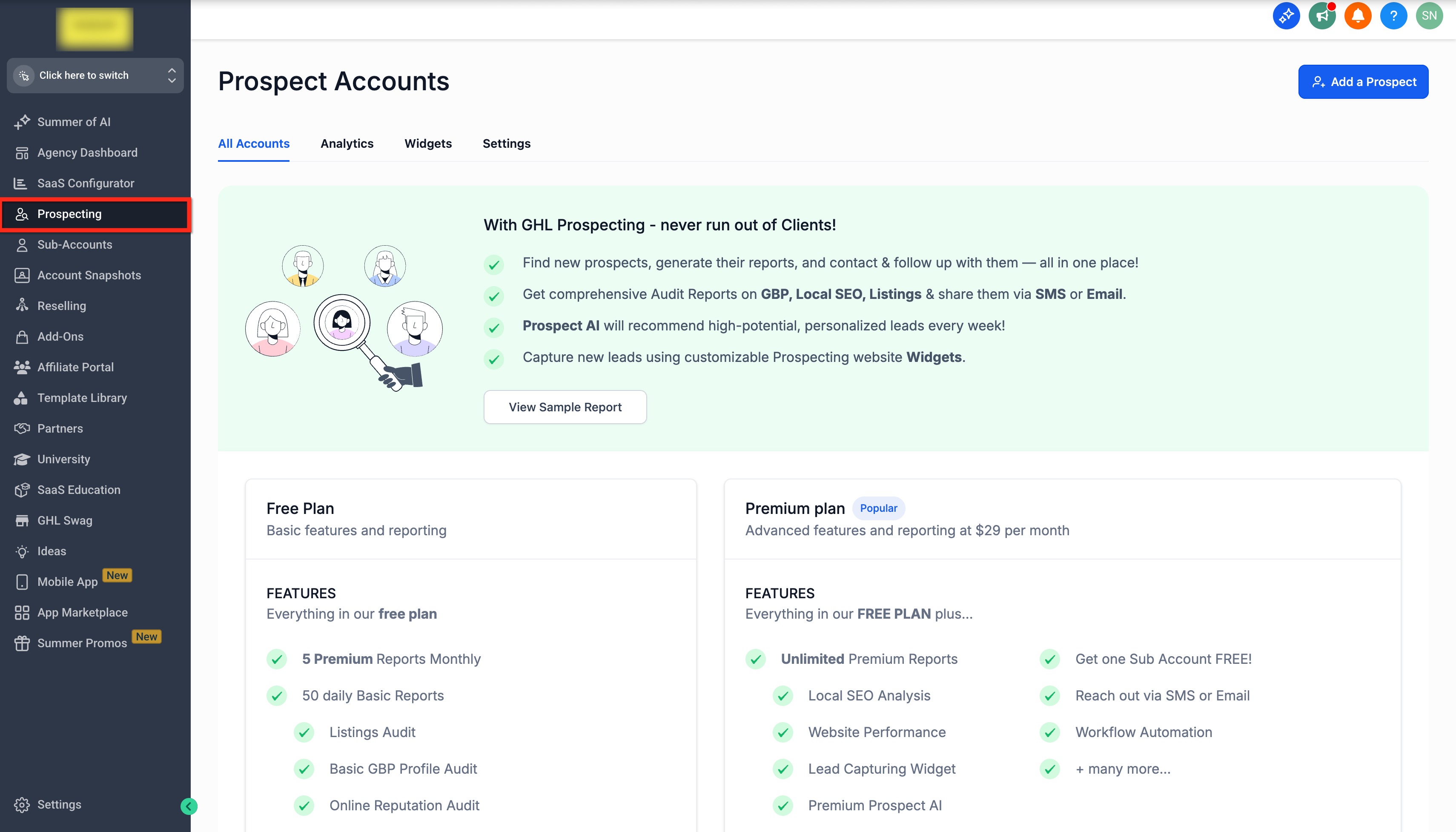The image size is (1456, 832).
Task: Click the Affiliate Portal people icon
Action: pos(22,367)
